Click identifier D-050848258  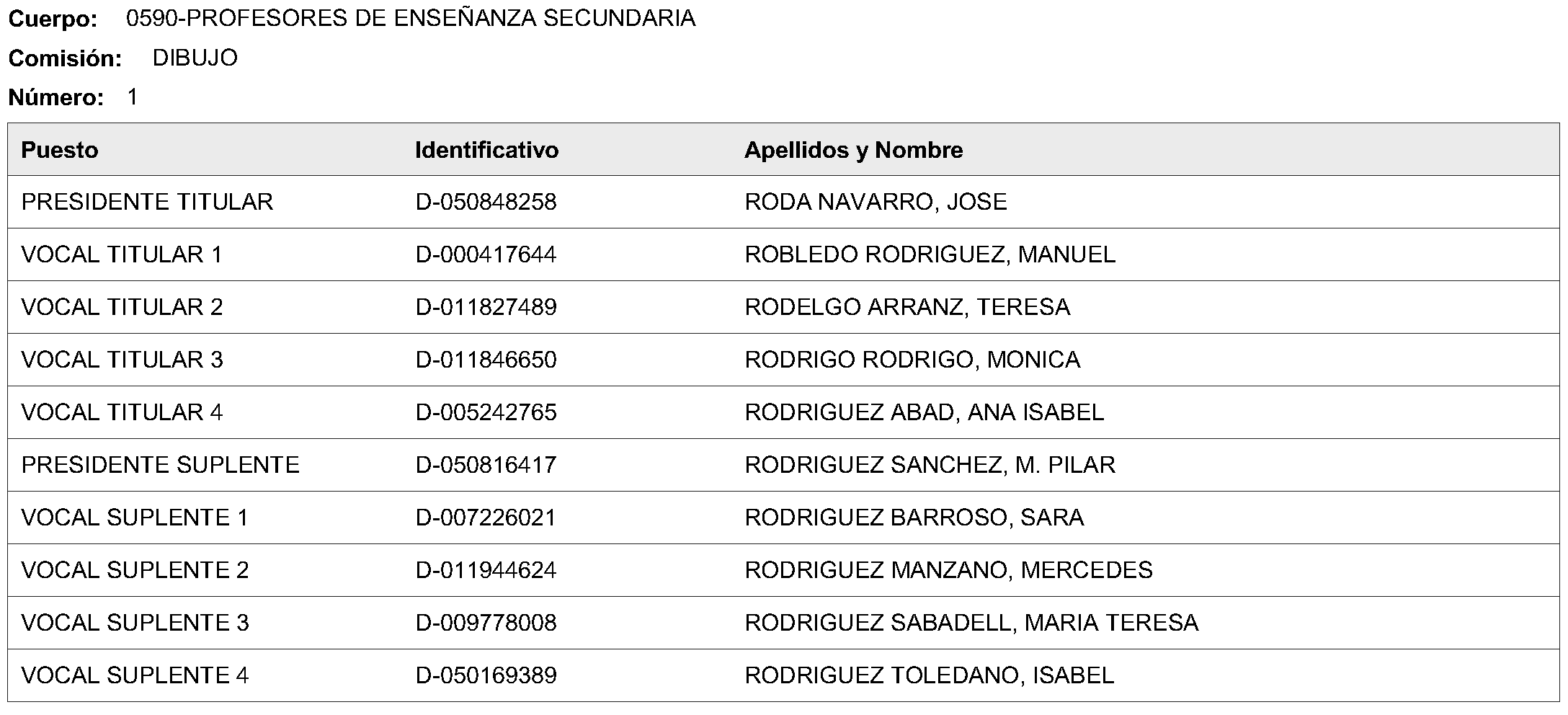coord(486,202)
